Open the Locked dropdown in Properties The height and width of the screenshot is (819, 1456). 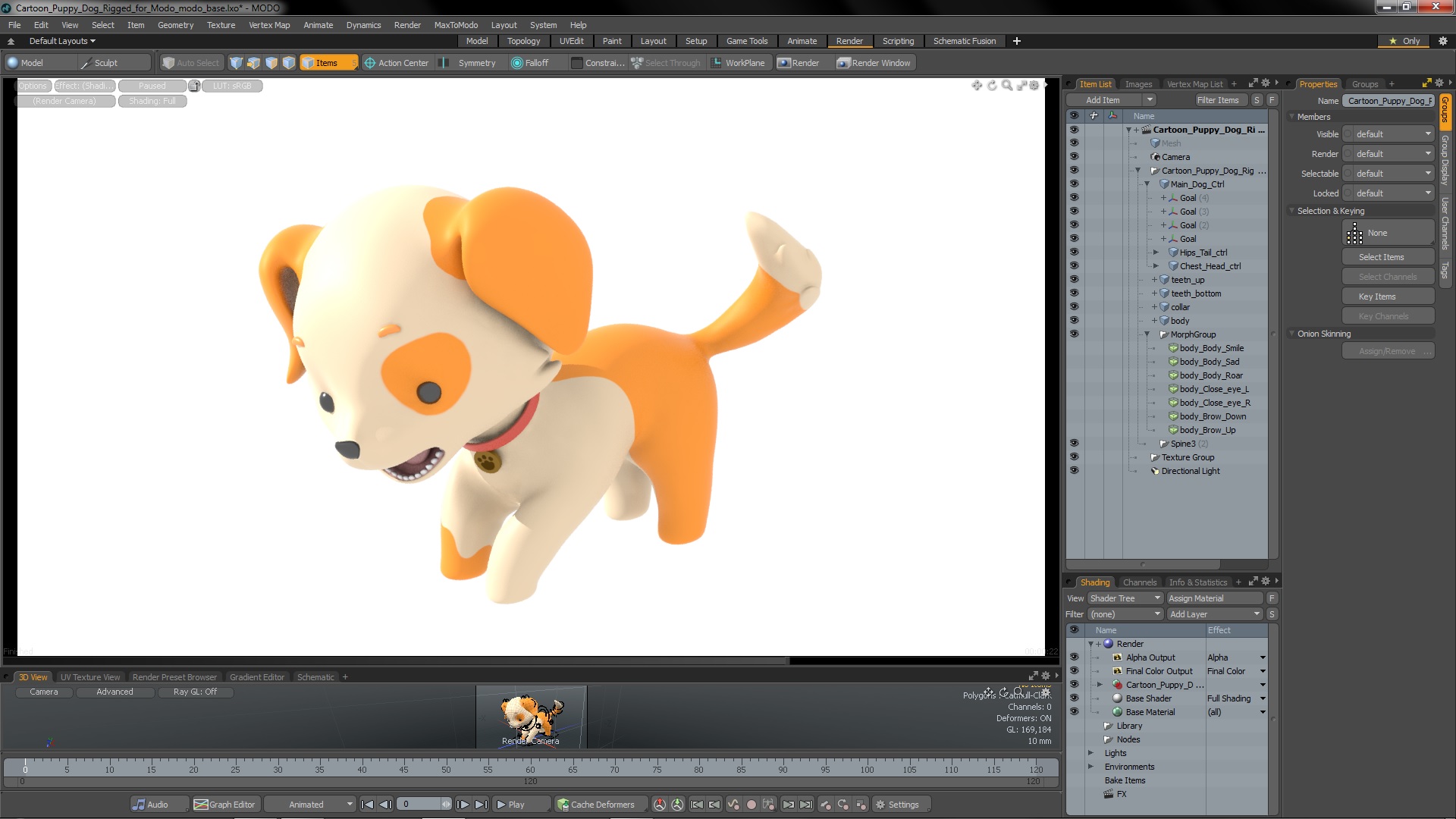tap(1388, 193)
